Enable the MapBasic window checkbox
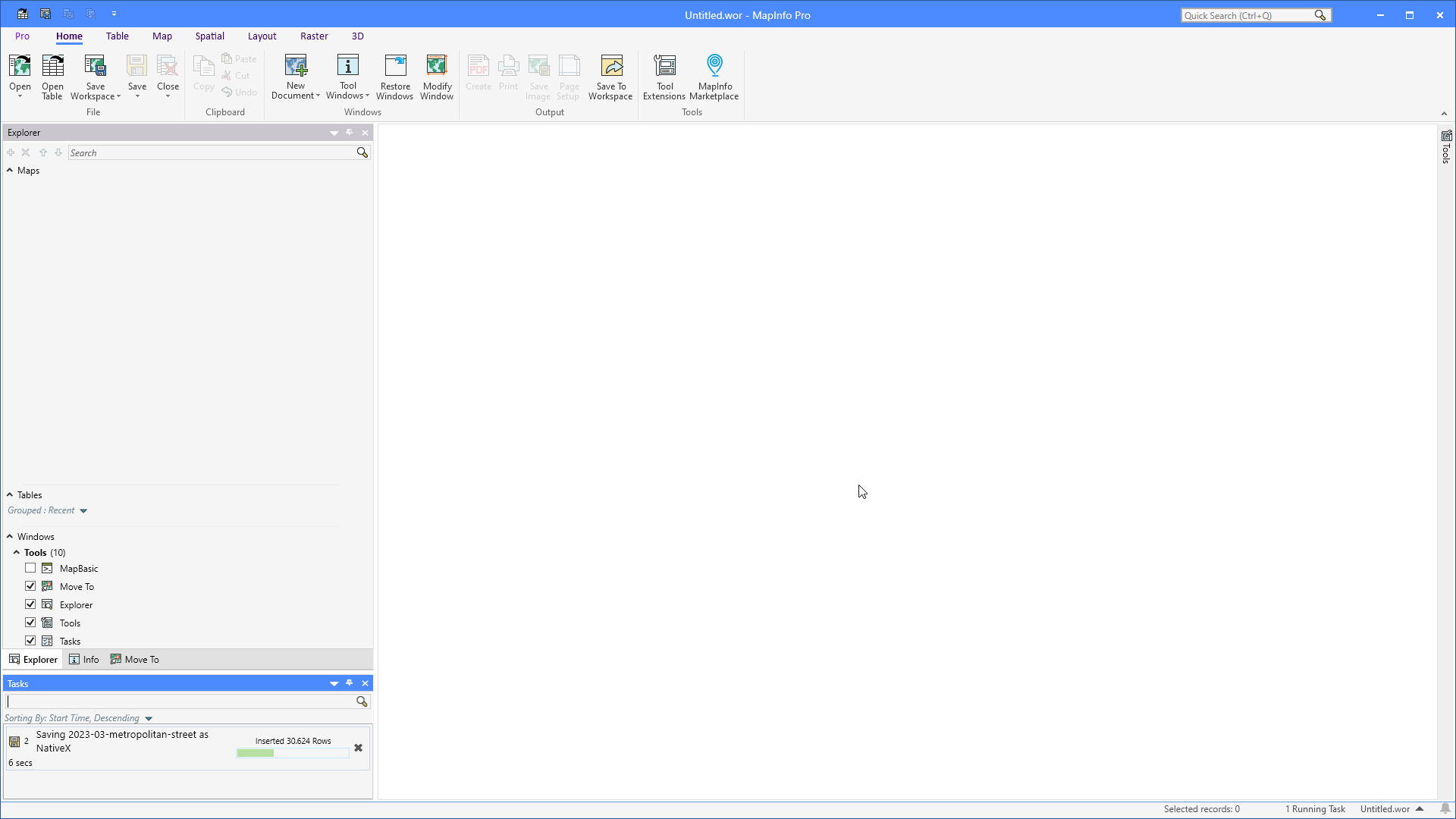1456x819 pixels. (30, 568)
